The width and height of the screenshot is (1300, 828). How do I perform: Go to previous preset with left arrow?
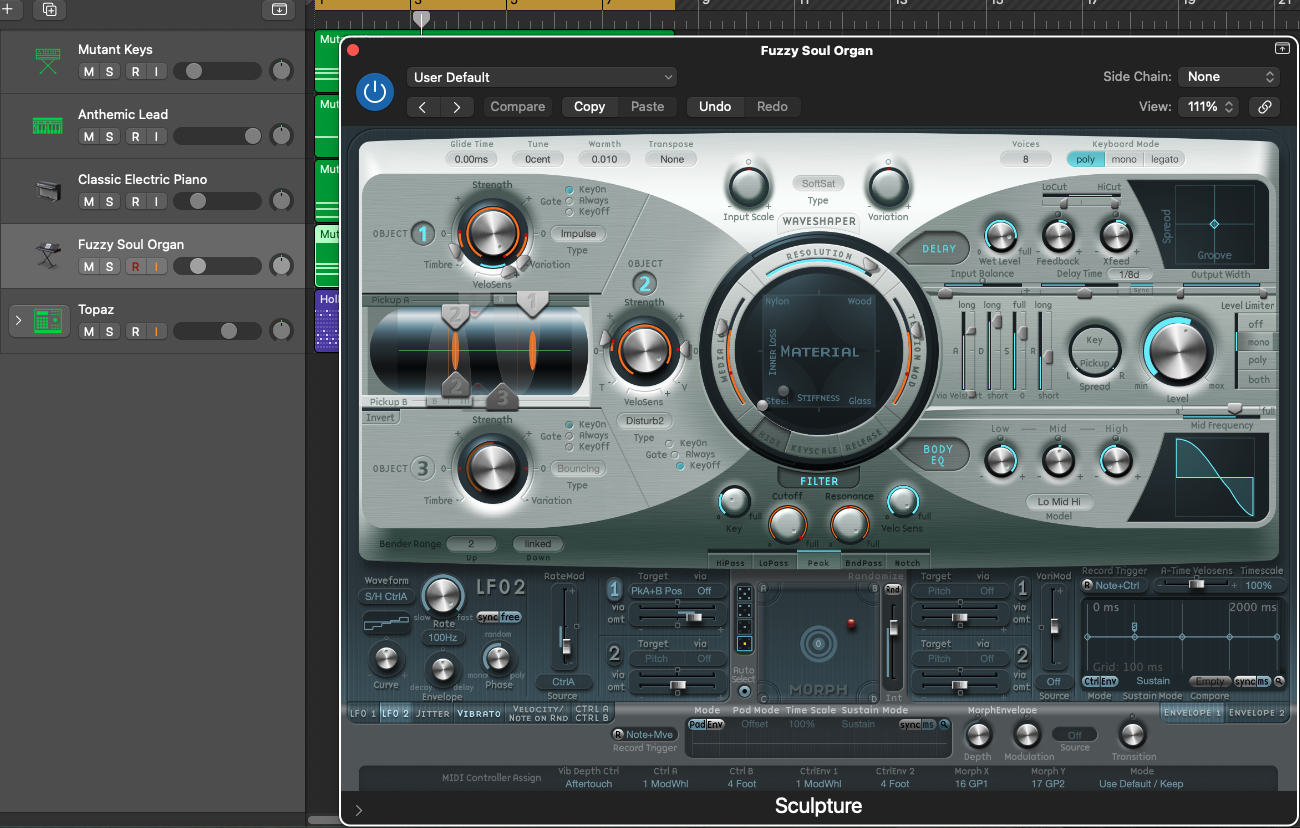tap(423, 107)
